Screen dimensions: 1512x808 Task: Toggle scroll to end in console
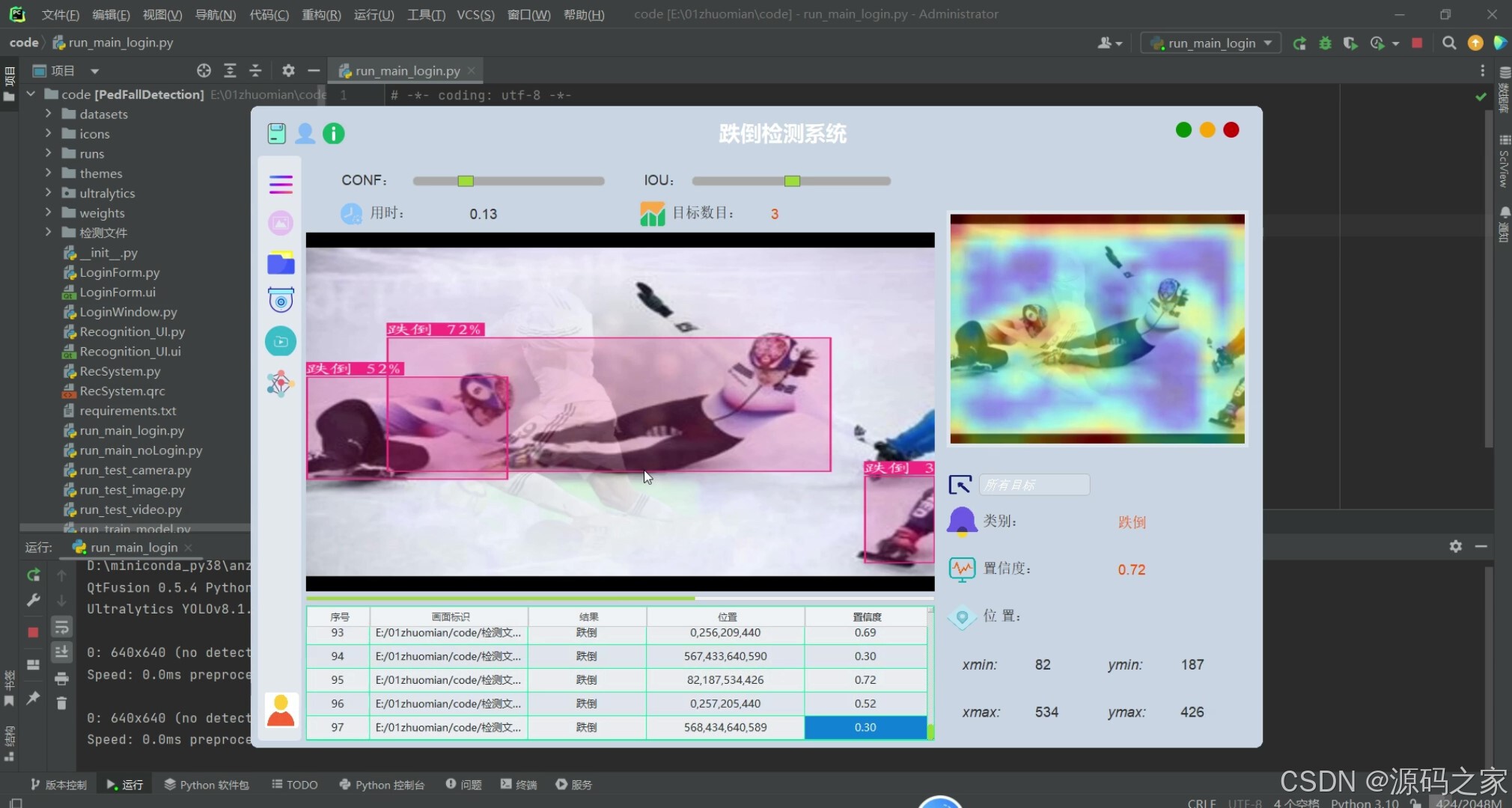(x=61, y=652)
